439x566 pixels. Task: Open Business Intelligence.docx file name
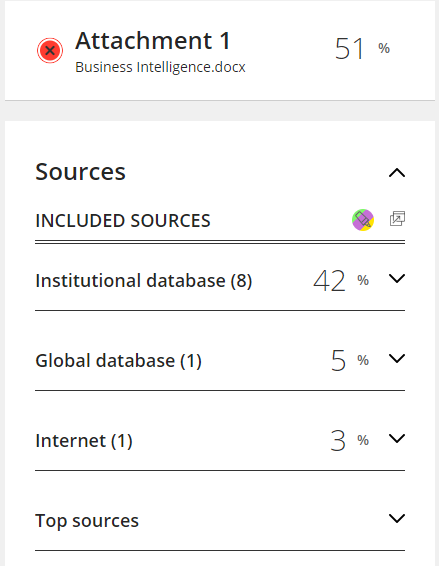coord(160,67)
